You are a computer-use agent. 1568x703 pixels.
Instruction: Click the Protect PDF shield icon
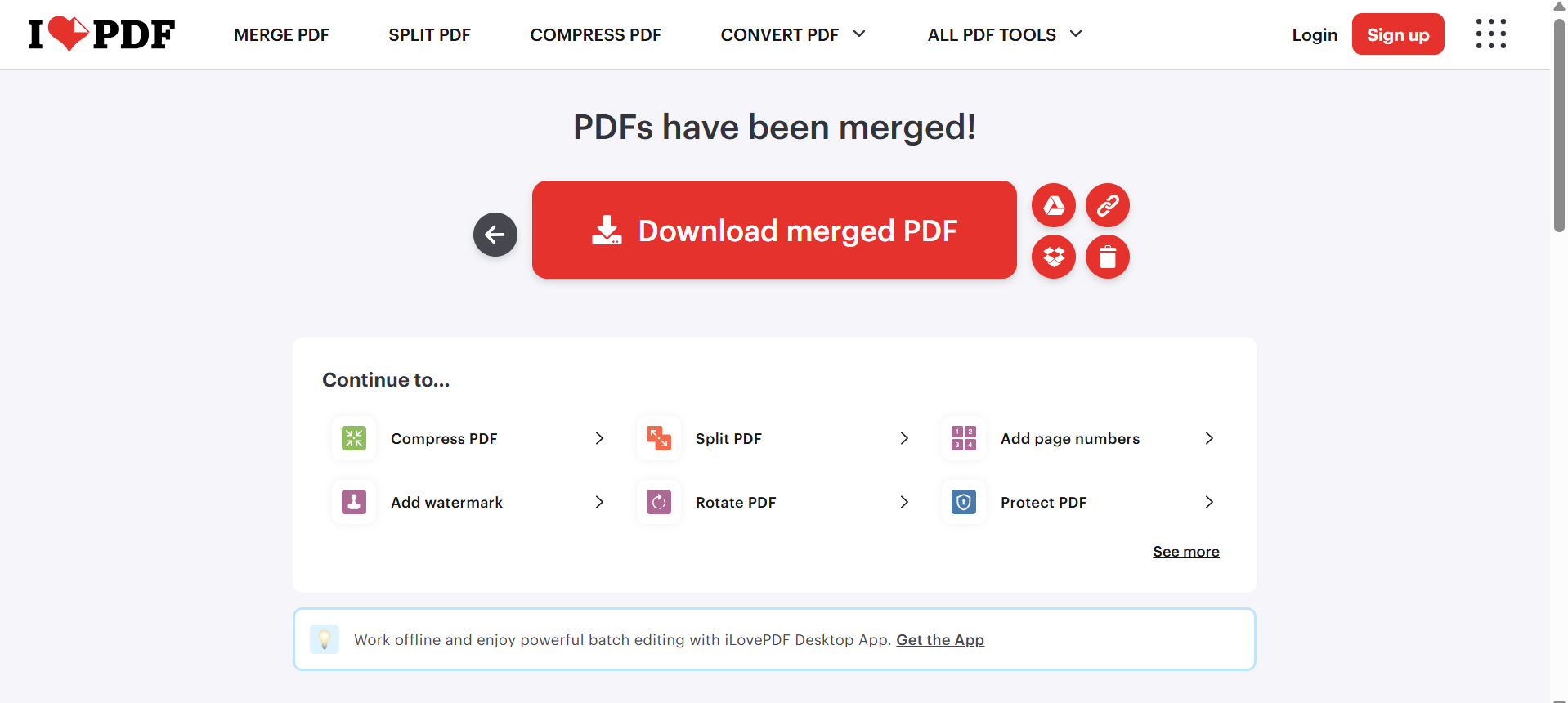[964, 502]
